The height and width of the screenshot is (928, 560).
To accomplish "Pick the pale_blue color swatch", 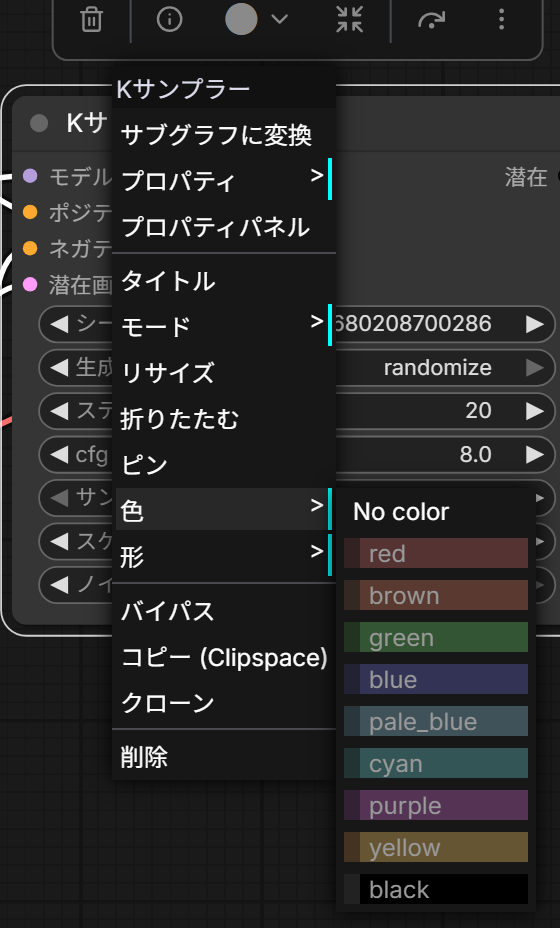I will click(x=436, y=721).
